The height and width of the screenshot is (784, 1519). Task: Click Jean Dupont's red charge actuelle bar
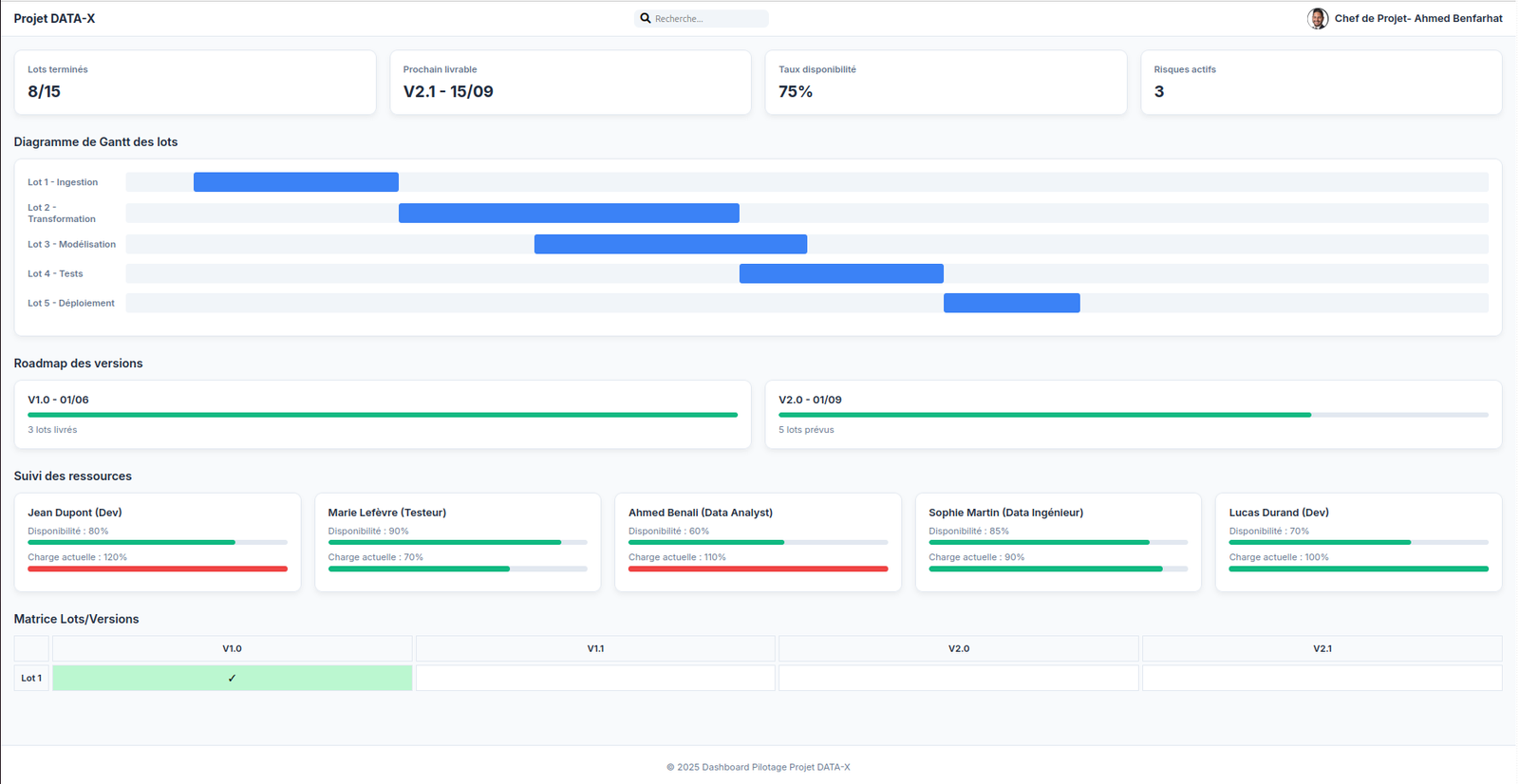coord(158,569)
